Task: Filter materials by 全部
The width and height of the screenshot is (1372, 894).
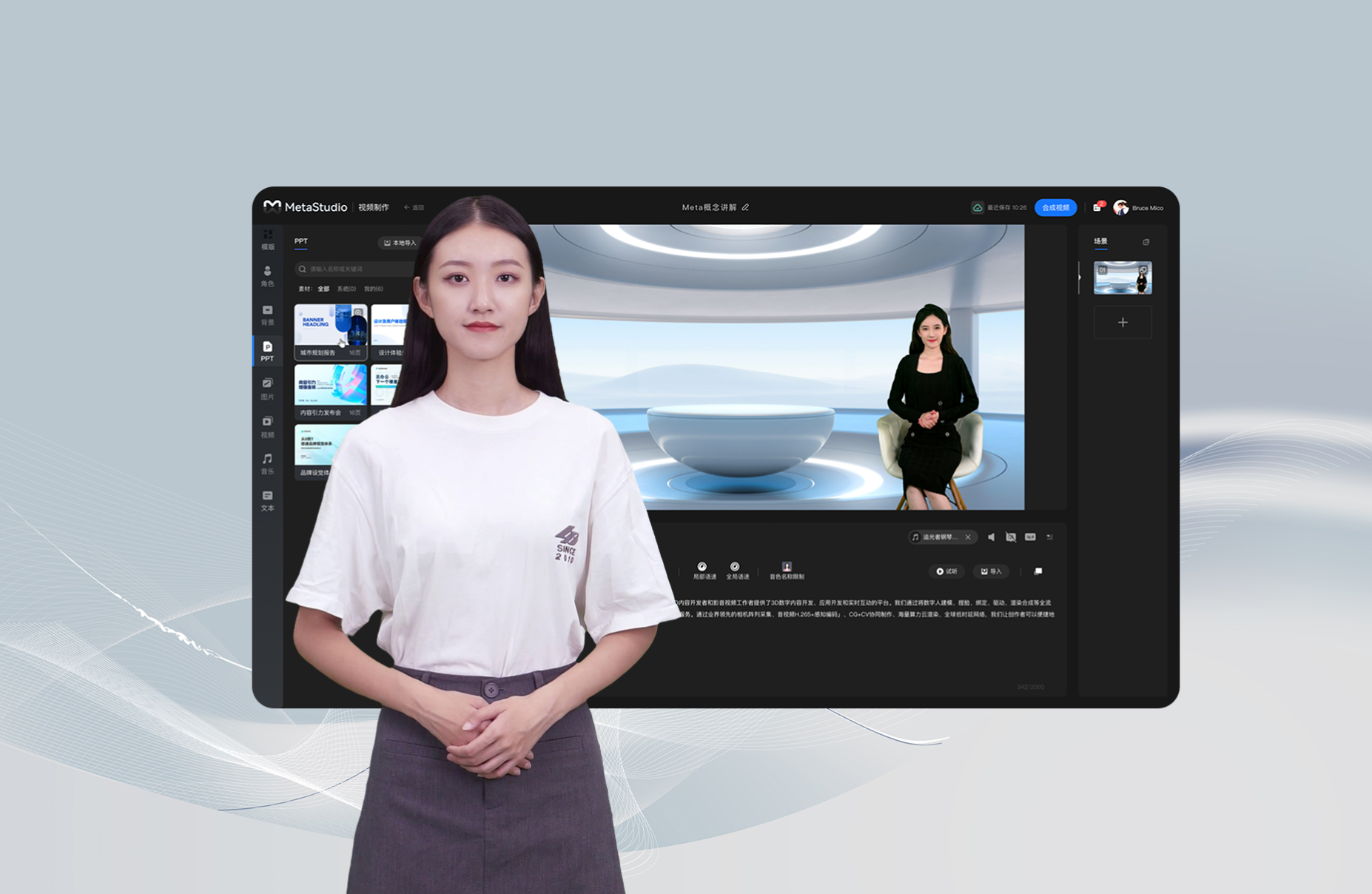Action: point(323,289)
